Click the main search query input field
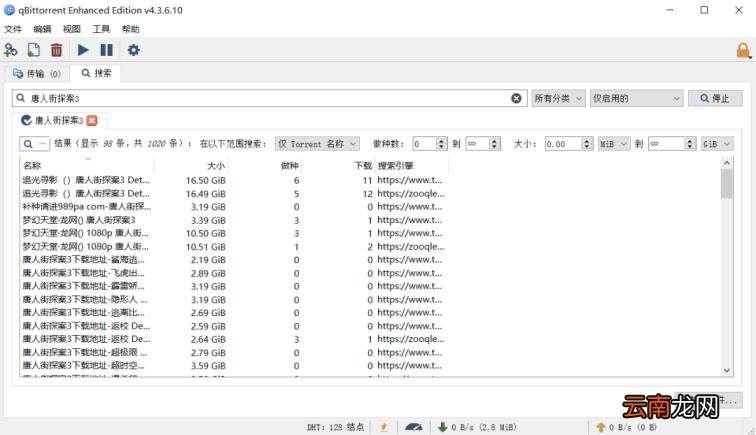The height and width of the screenshot is (435, 756). pos(269,98)
